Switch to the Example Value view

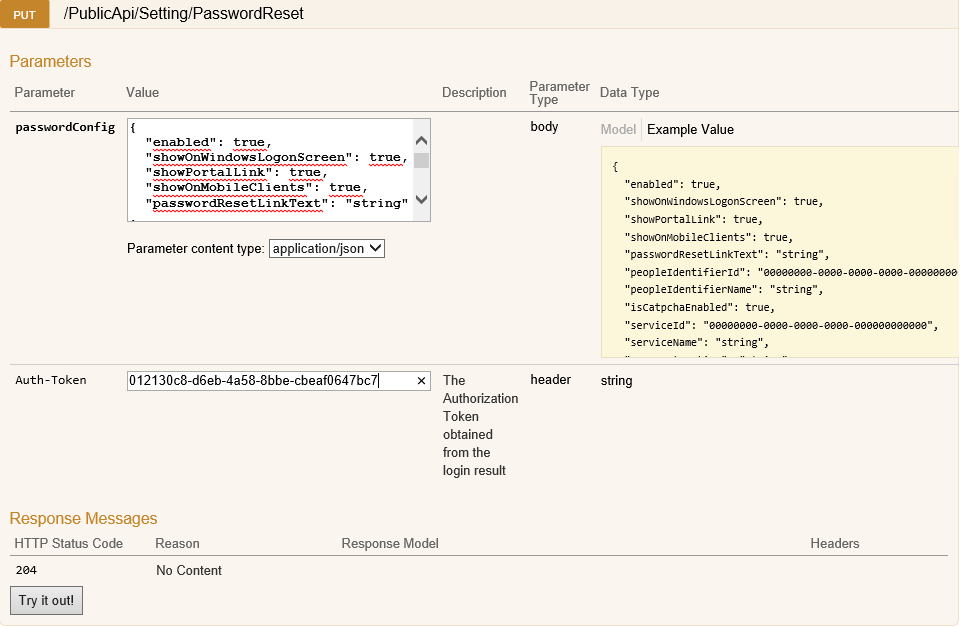pos(690,129)
